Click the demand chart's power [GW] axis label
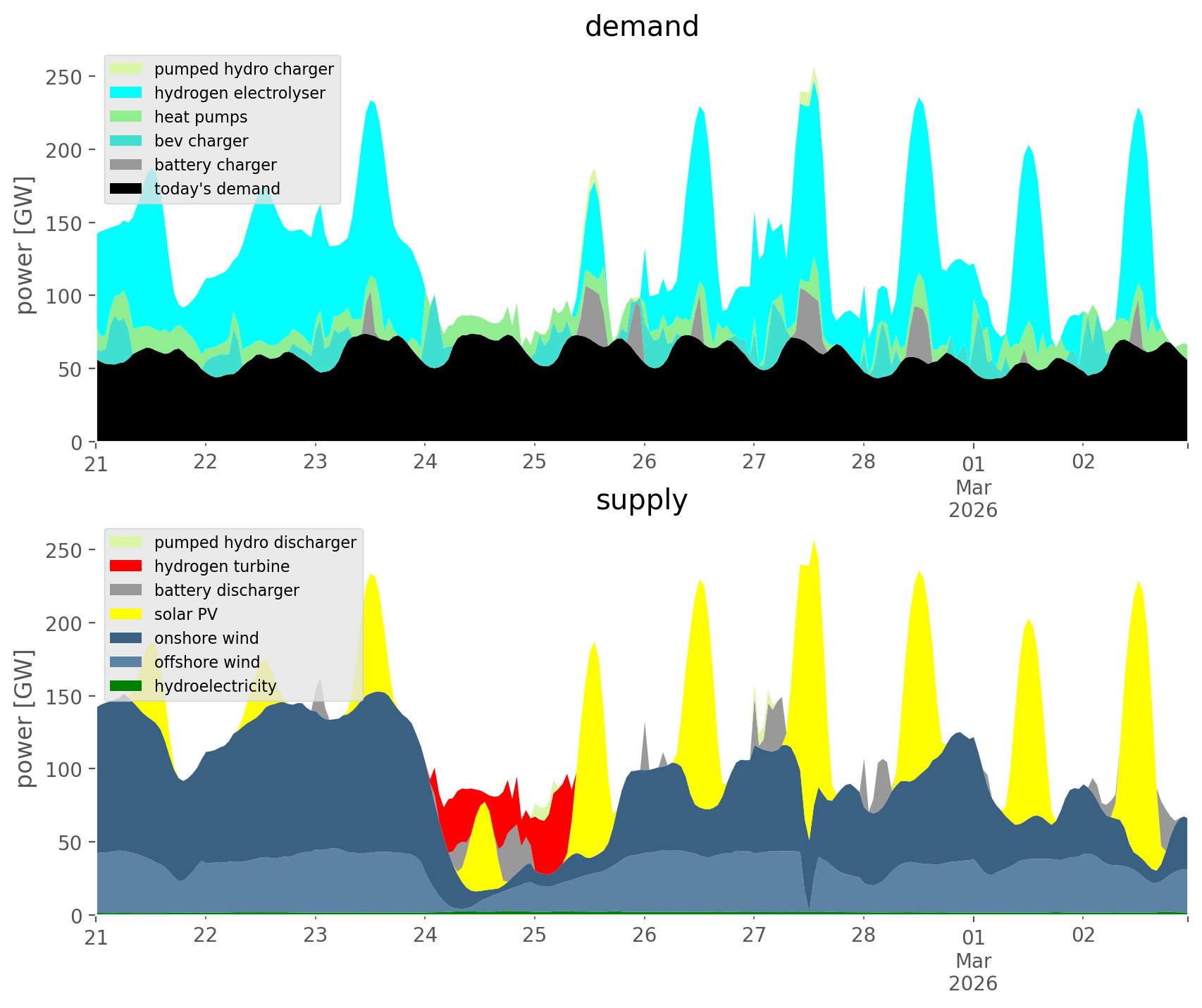This screenshot has width=1202, height=1008. click(25, 245)
